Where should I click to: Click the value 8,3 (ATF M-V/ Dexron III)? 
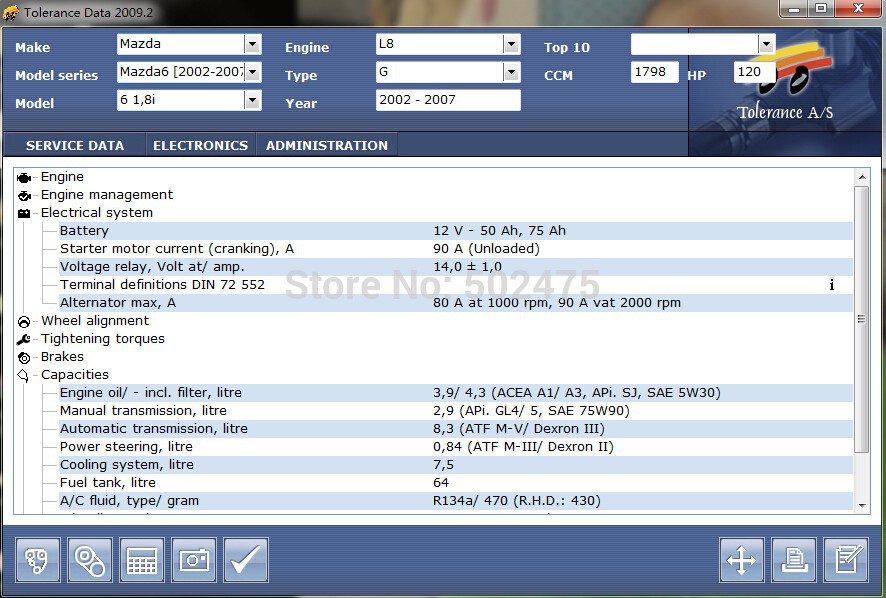519,429
